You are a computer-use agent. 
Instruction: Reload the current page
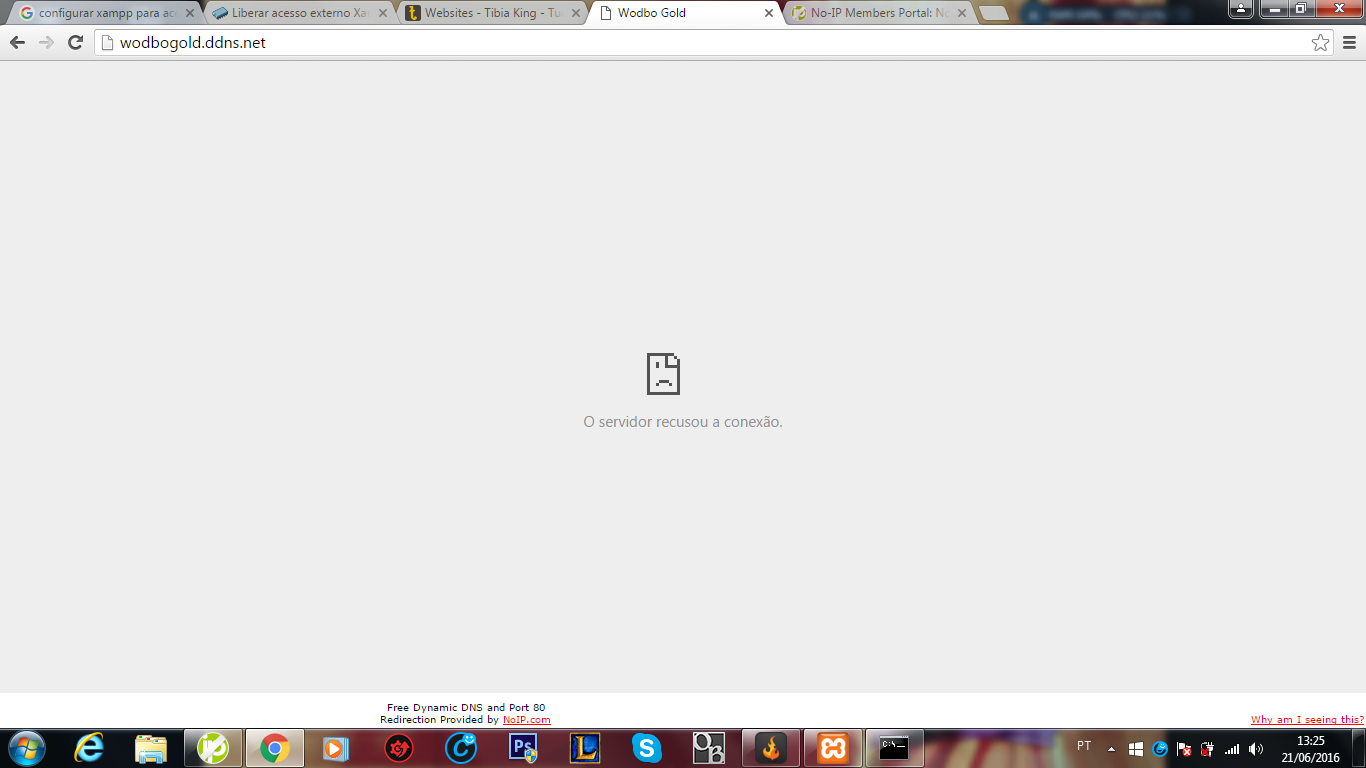(75, 42)
